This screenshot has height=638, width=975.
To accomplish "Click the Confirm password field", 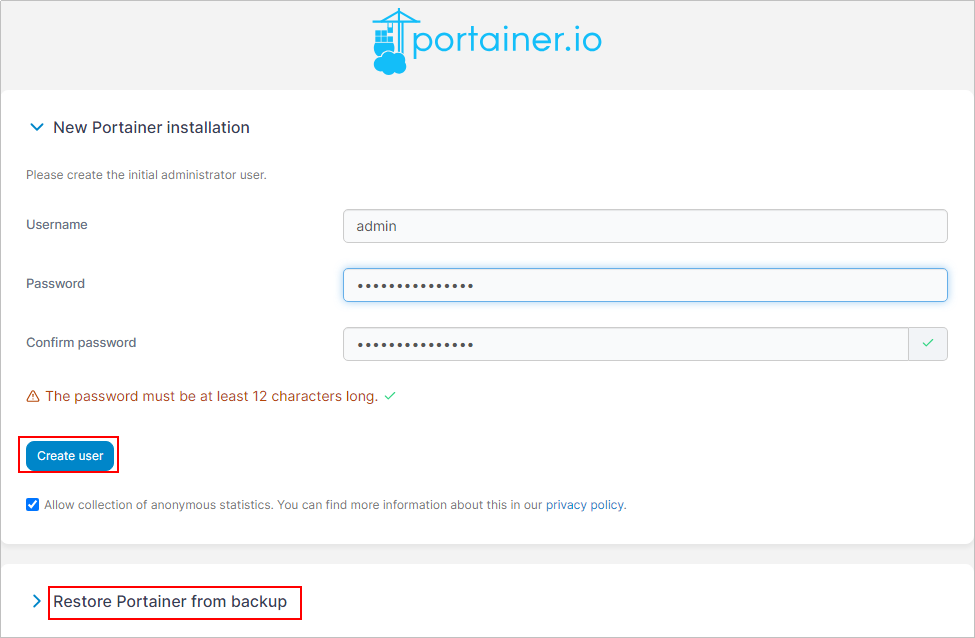I will [x=626, y=344].
